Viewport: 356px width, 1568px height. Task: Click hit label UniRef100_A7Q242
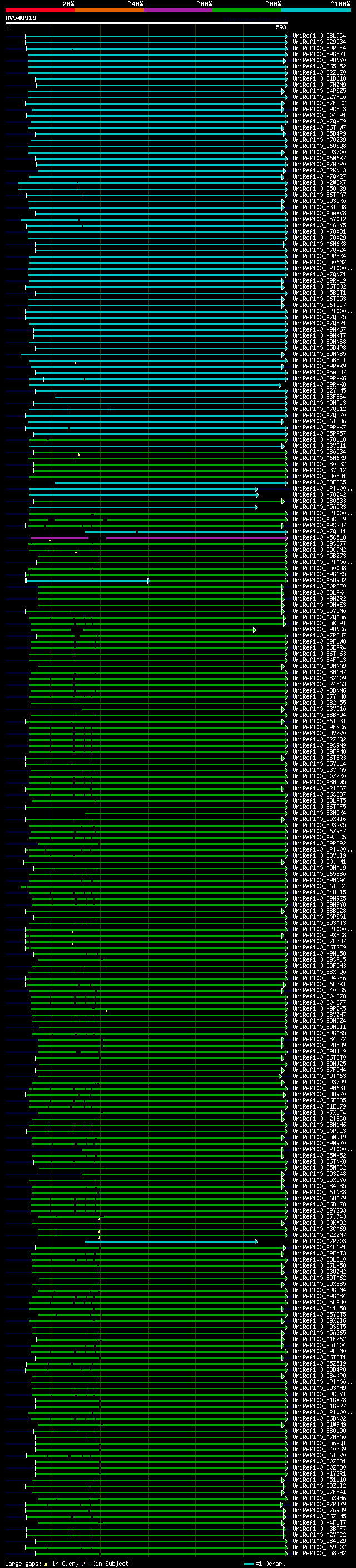(319, 495)
